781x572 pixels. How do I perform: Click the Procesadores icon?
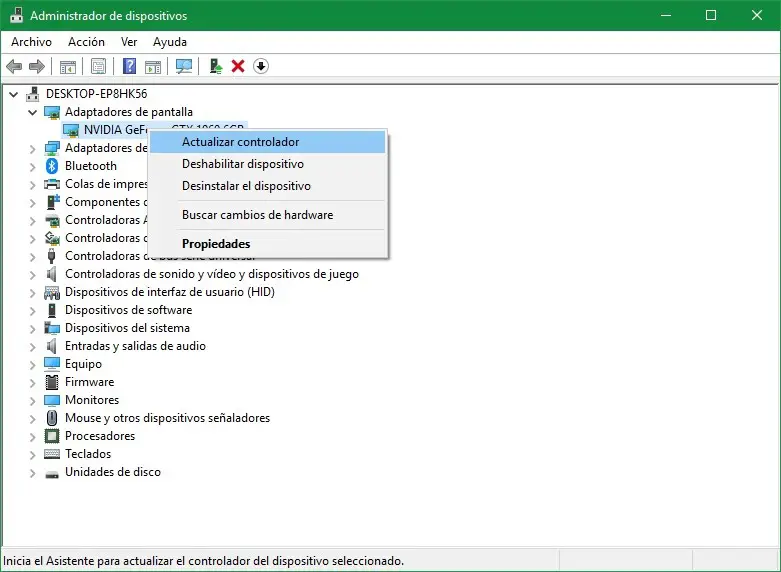[x=52, y=436]
